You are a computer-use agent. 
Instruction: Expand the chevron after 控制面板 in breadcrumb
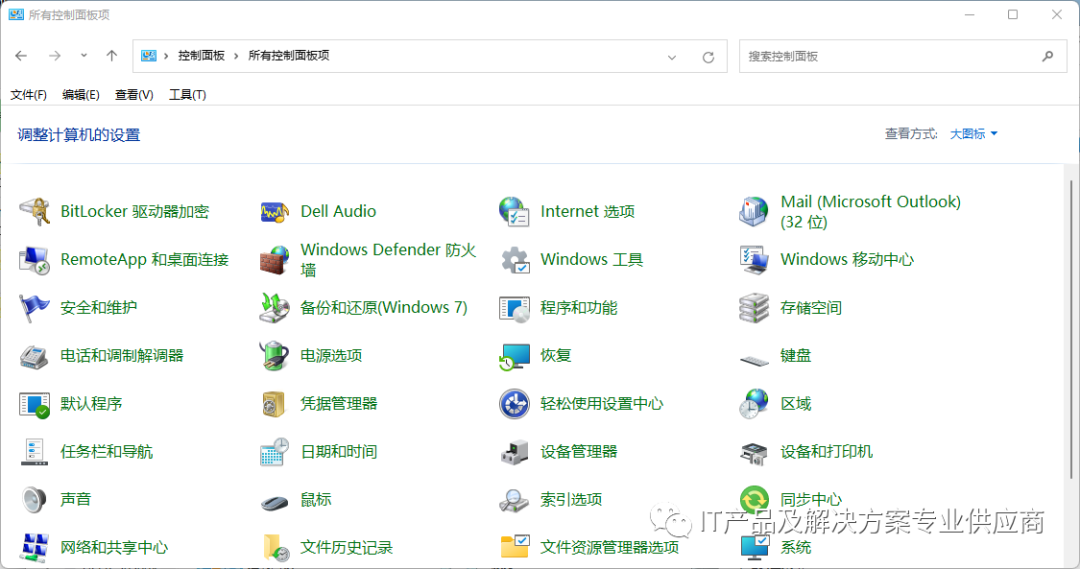pyautogui.click(x=236, y=56)
